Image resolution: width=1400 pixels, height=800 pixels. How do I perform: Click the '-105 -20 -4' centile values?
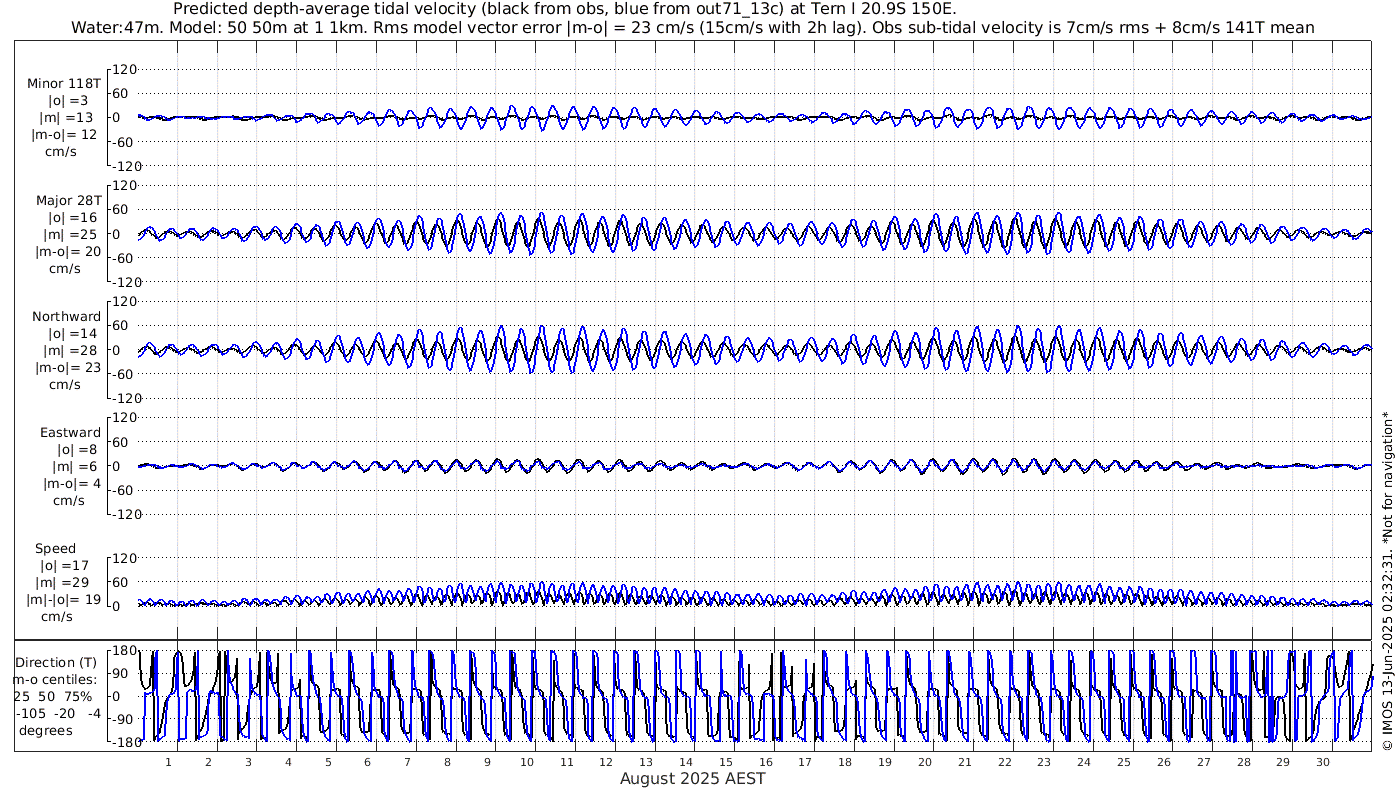click(x=58, y=713)
